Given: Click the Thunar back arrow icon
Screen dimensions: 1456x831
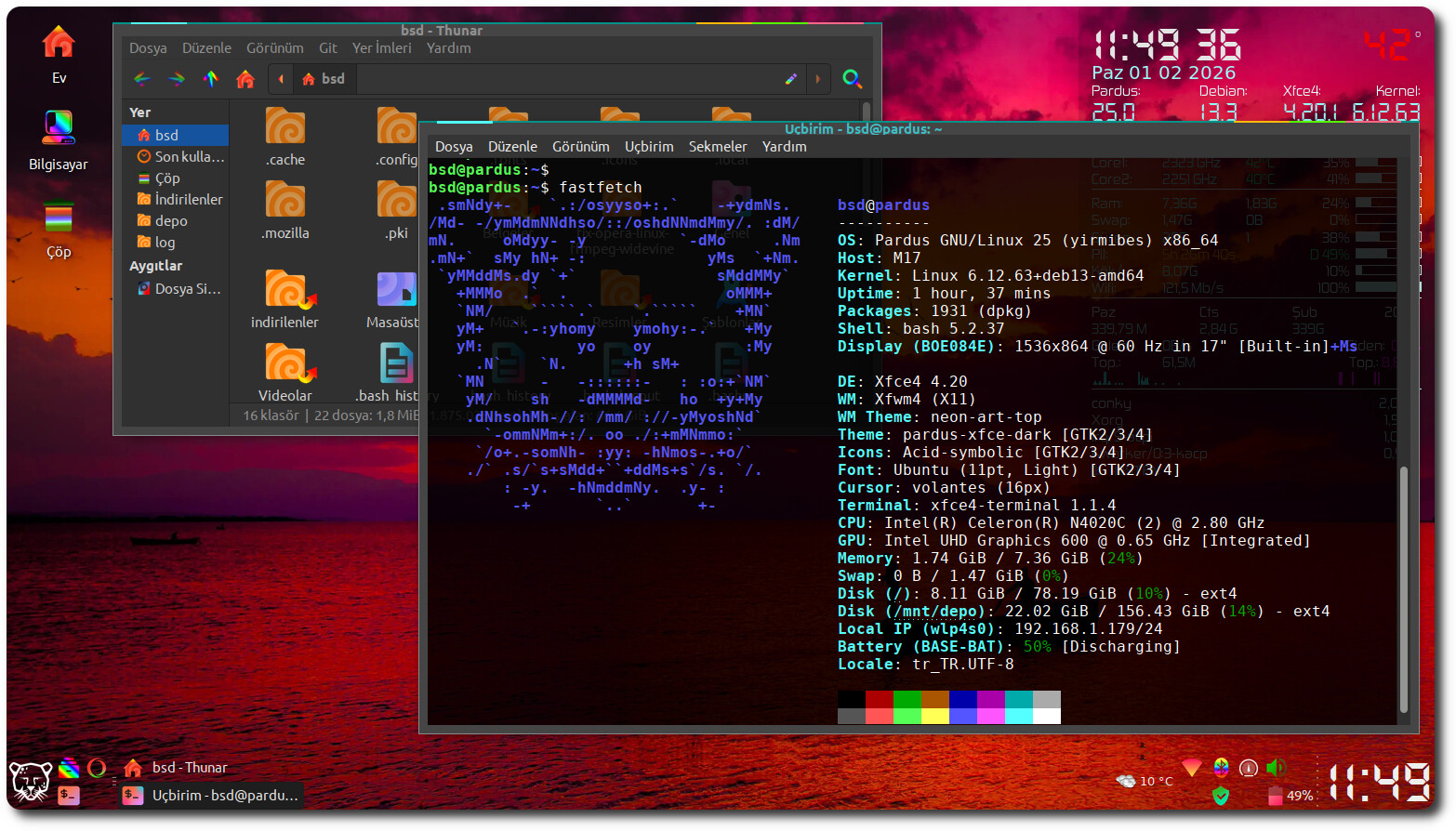Looking at the screenshot, I should [x=142, y=79].
